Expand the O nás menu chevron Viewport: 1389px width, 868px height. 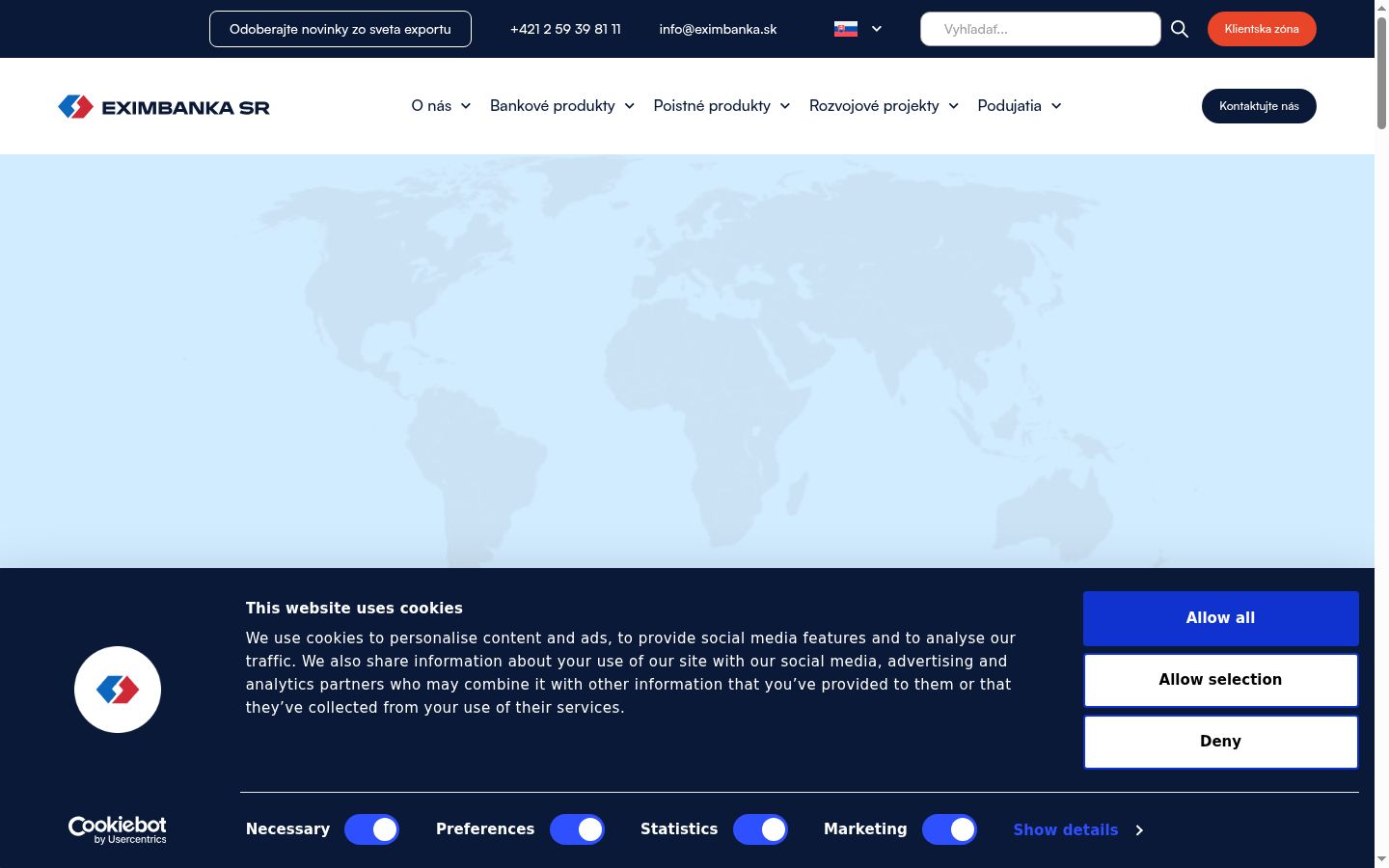466,106
